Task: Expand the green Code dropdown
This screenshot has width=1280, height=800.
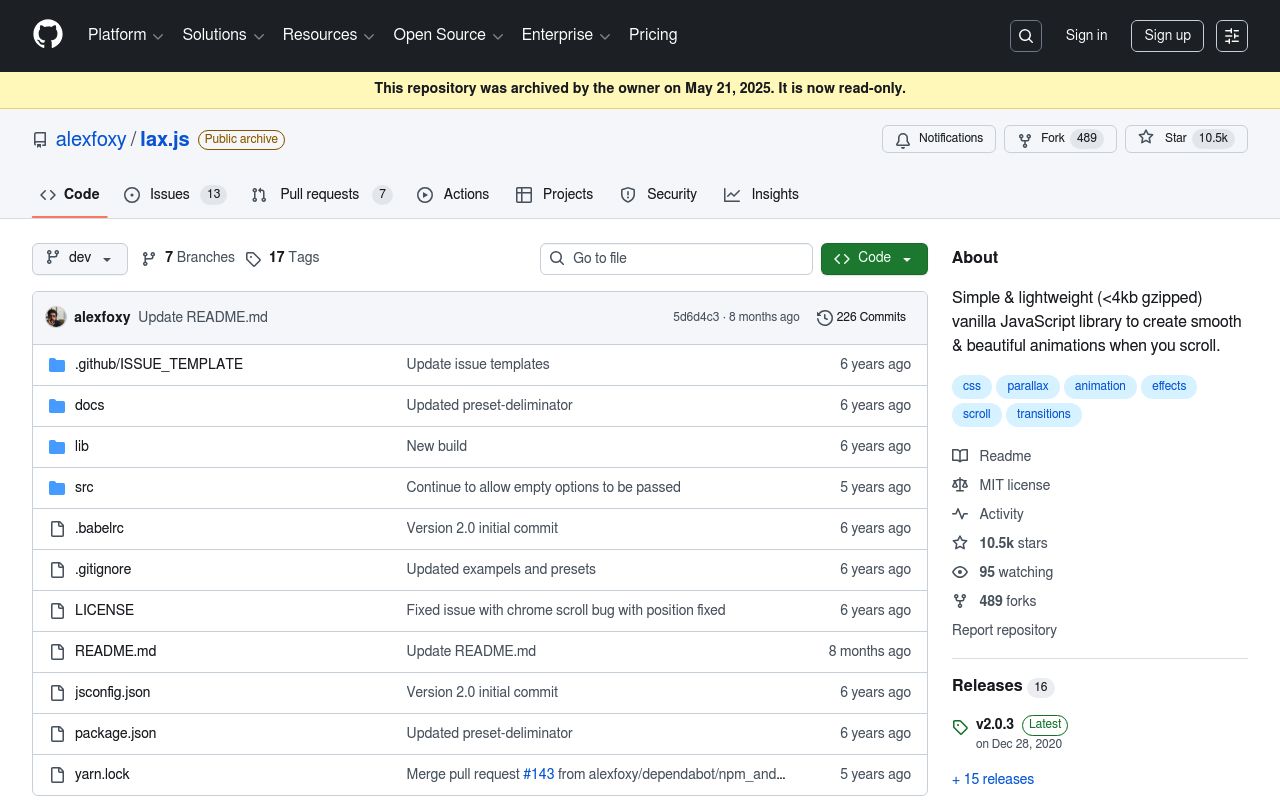Action: [x=874, y=258]
